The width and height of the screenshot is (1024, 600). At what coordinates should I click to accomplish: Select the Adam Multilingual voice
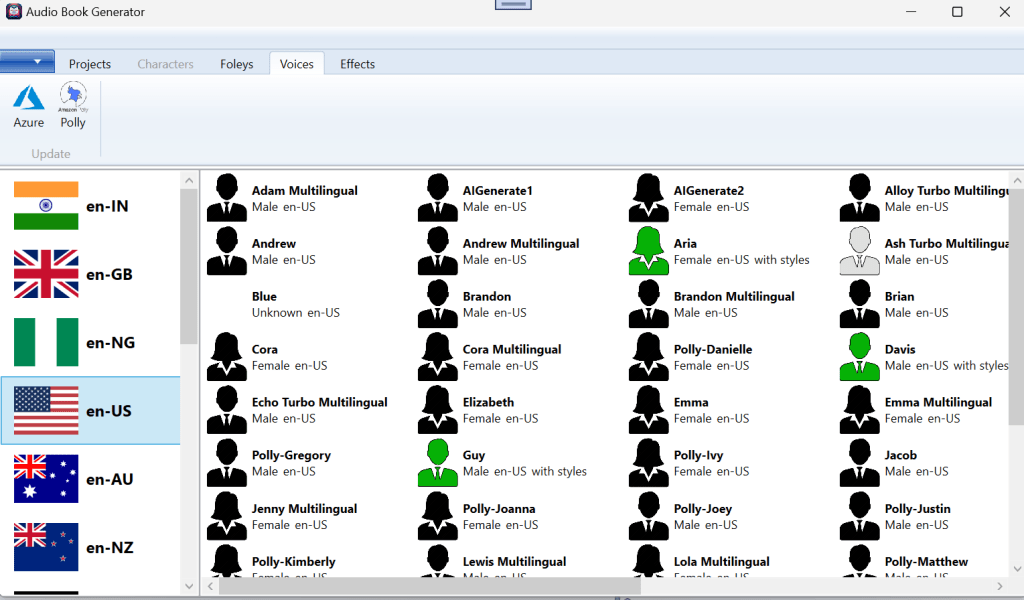304,191
